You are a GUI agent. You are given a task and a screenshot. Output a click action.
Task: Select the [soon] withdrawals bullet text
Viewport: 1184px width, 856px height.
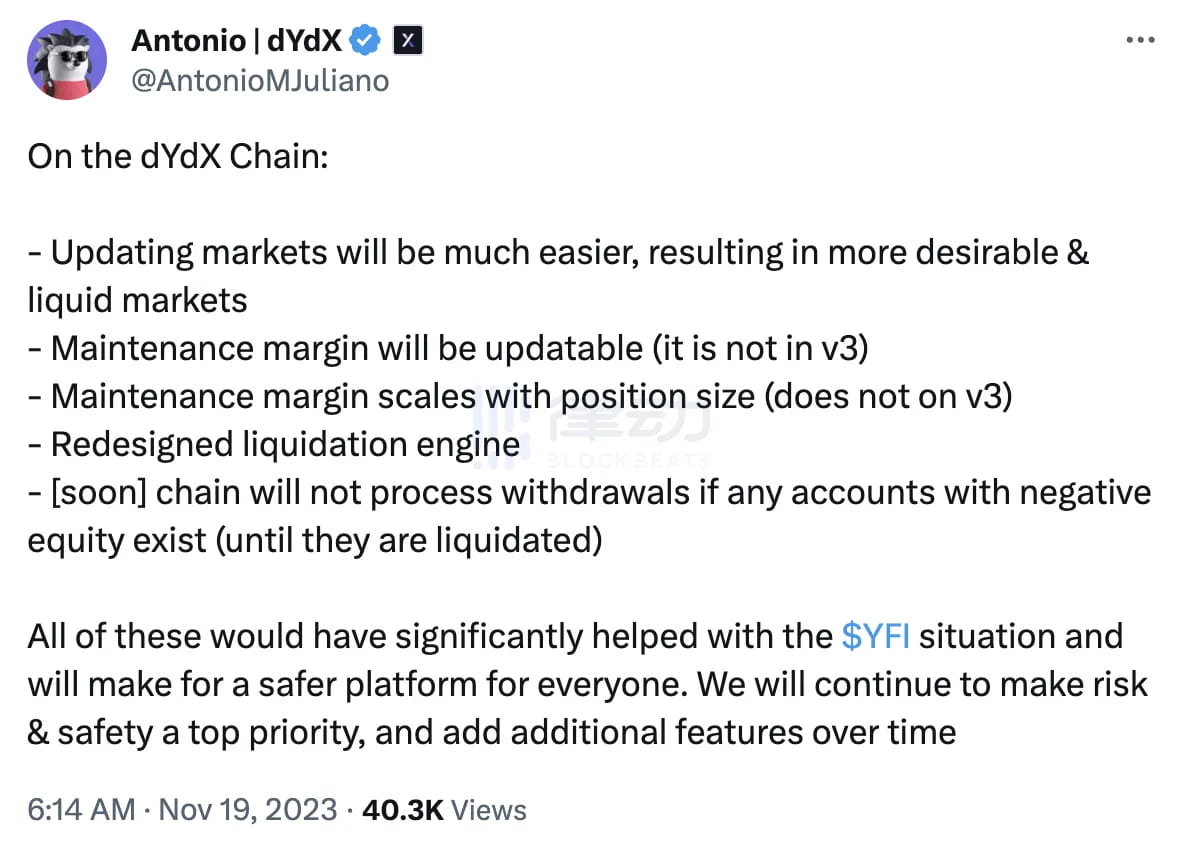590,491
